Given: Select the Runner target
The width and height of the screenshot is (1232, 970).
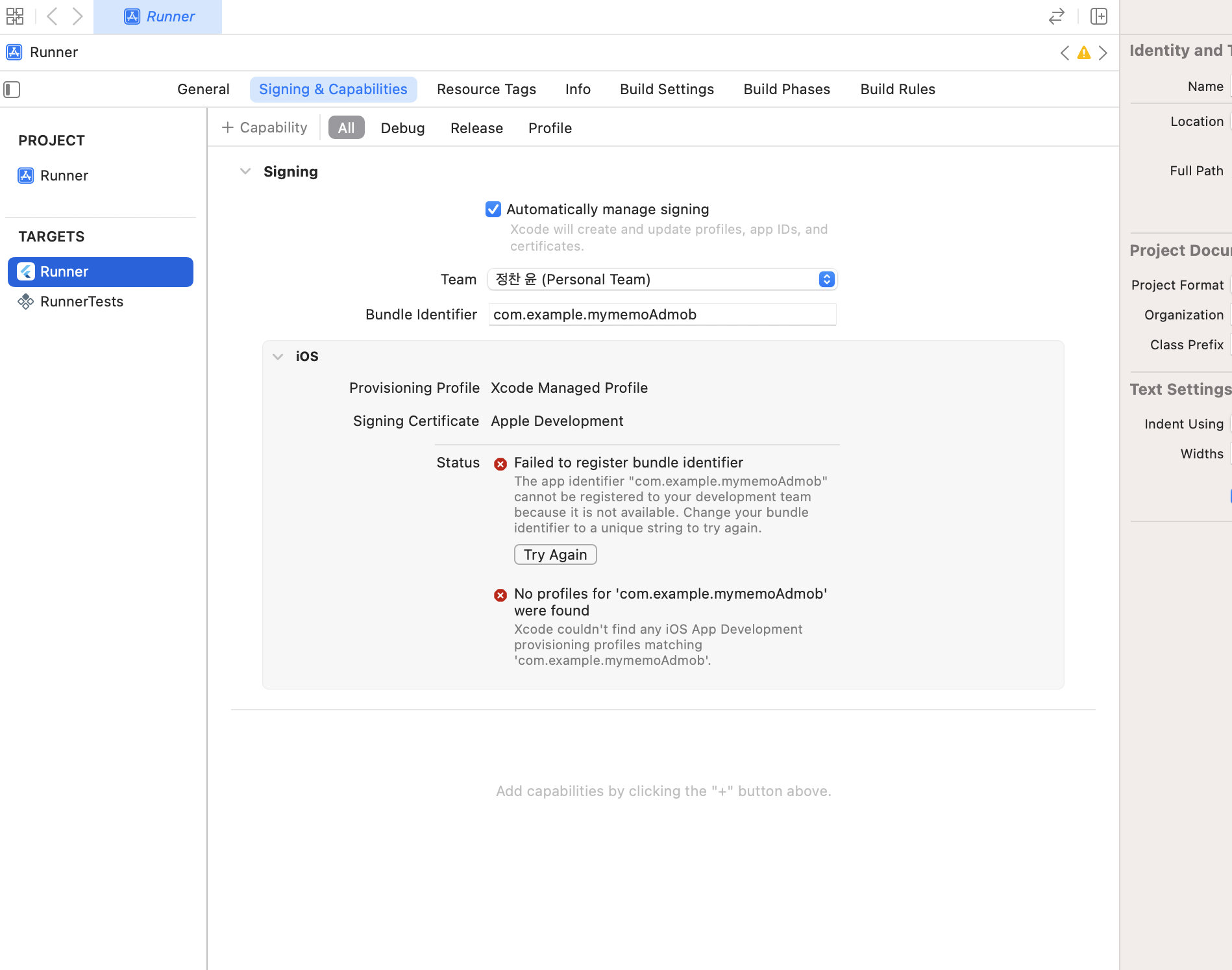Looking at the screenshot, I should (x=101, y=271).
